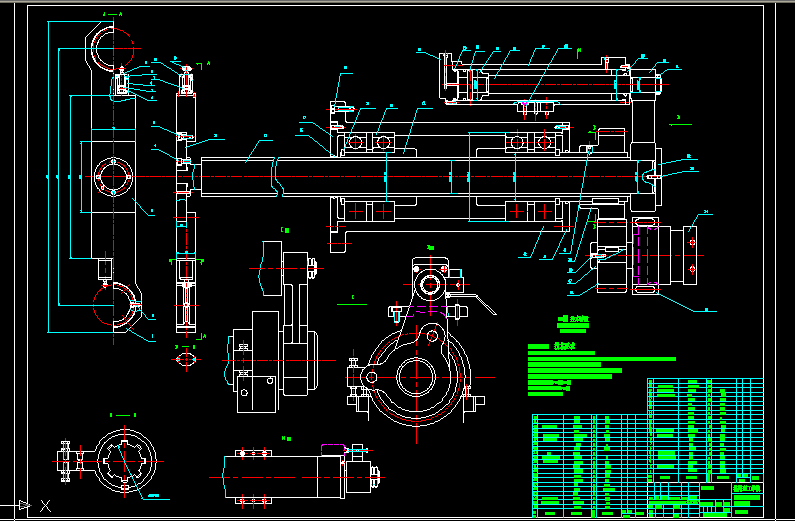Click the UCS X-axis icon

pyautogui.click(x=25, y=506)
